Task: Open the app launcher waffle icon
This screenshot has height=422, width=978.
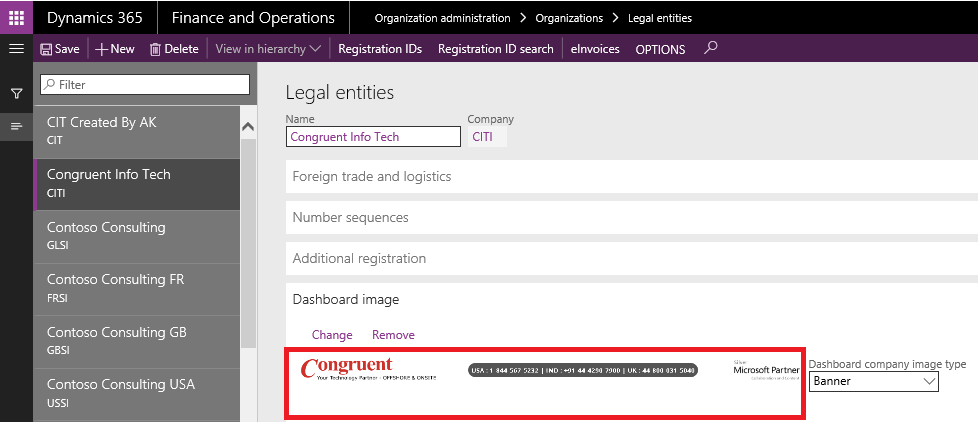Action: tap(16, 17)
